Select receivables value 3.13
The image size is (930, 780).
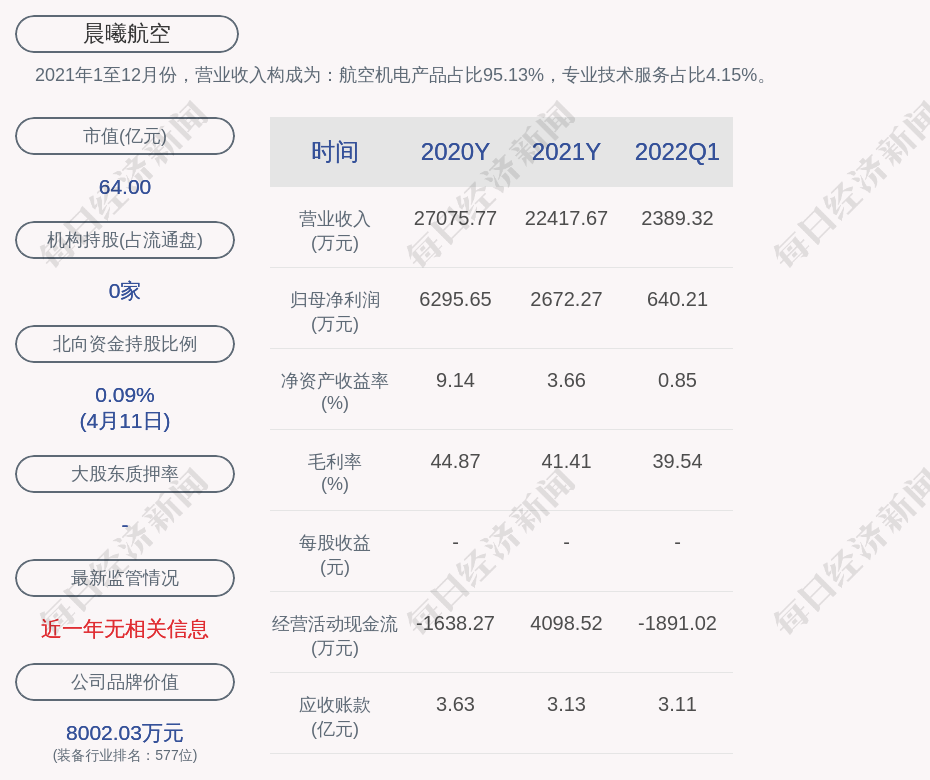(566, 705)
